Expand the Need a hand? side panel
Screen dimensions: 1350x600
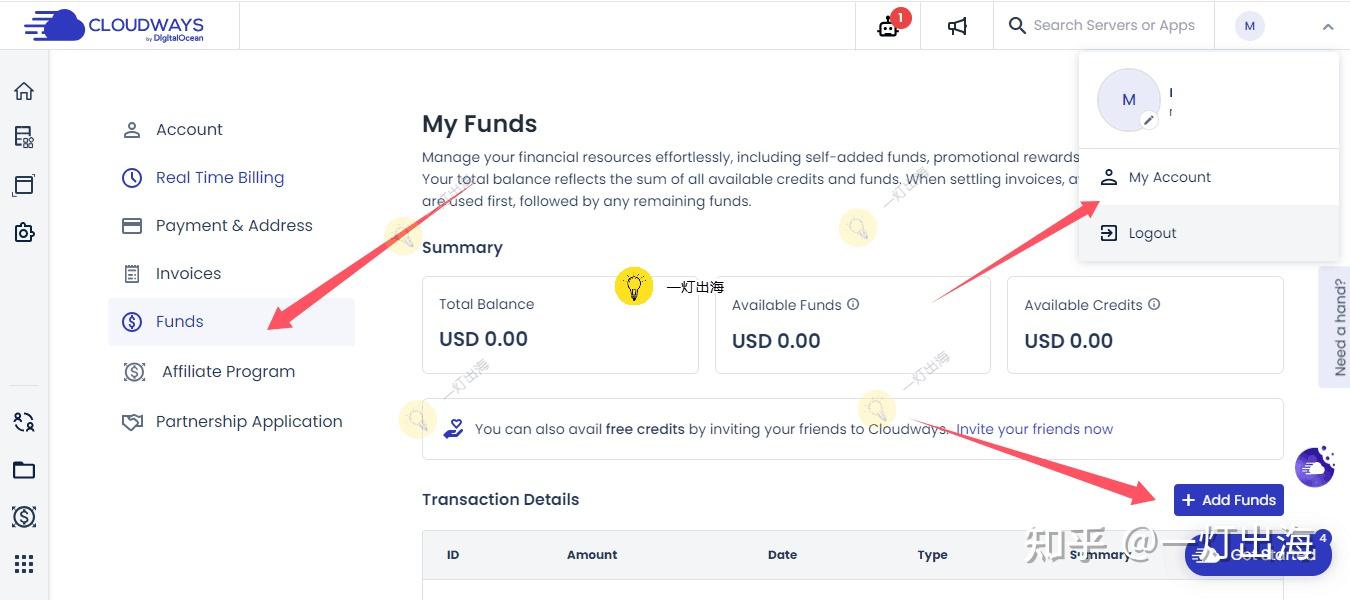point(1339,327)
